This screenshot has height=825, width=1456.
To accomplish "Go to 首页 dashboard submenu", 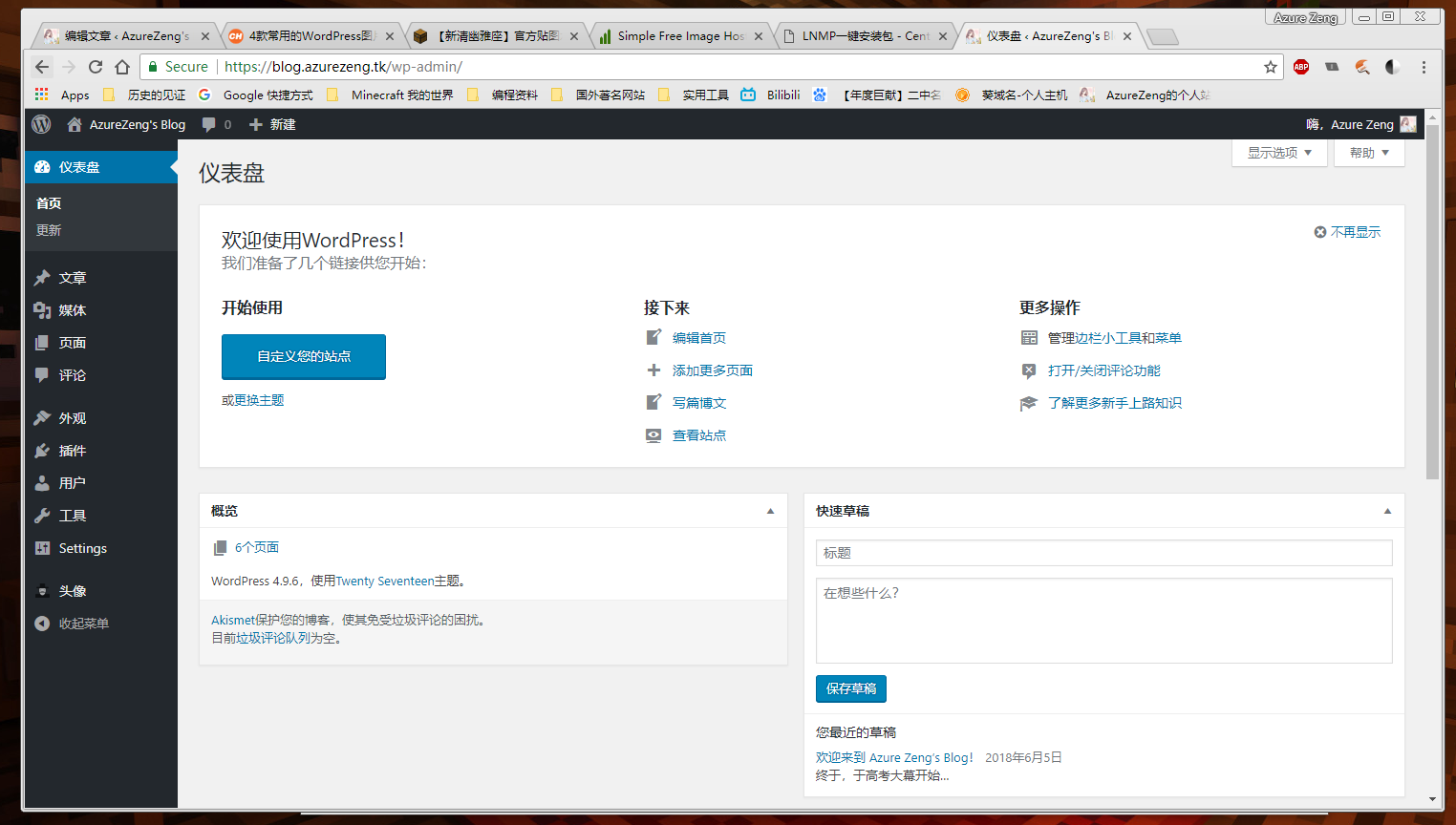I will (49, 203).
